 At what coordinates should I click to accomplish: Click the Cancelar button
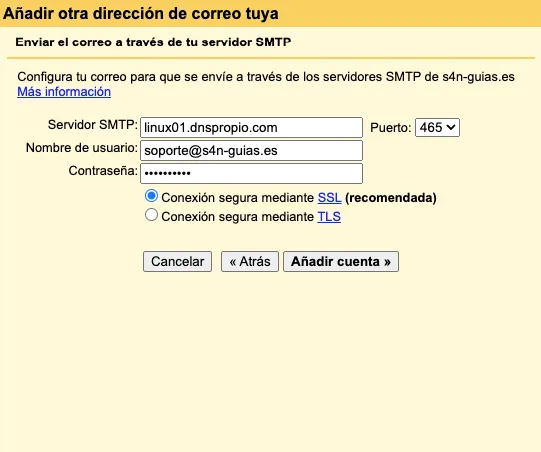(177, 262)
